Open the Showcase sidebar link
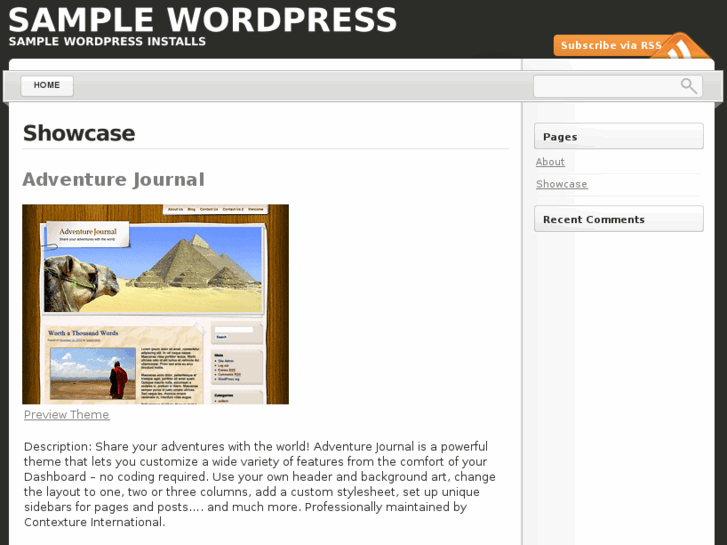This screenshot has height=545, width=727. (x=561, y=184)
